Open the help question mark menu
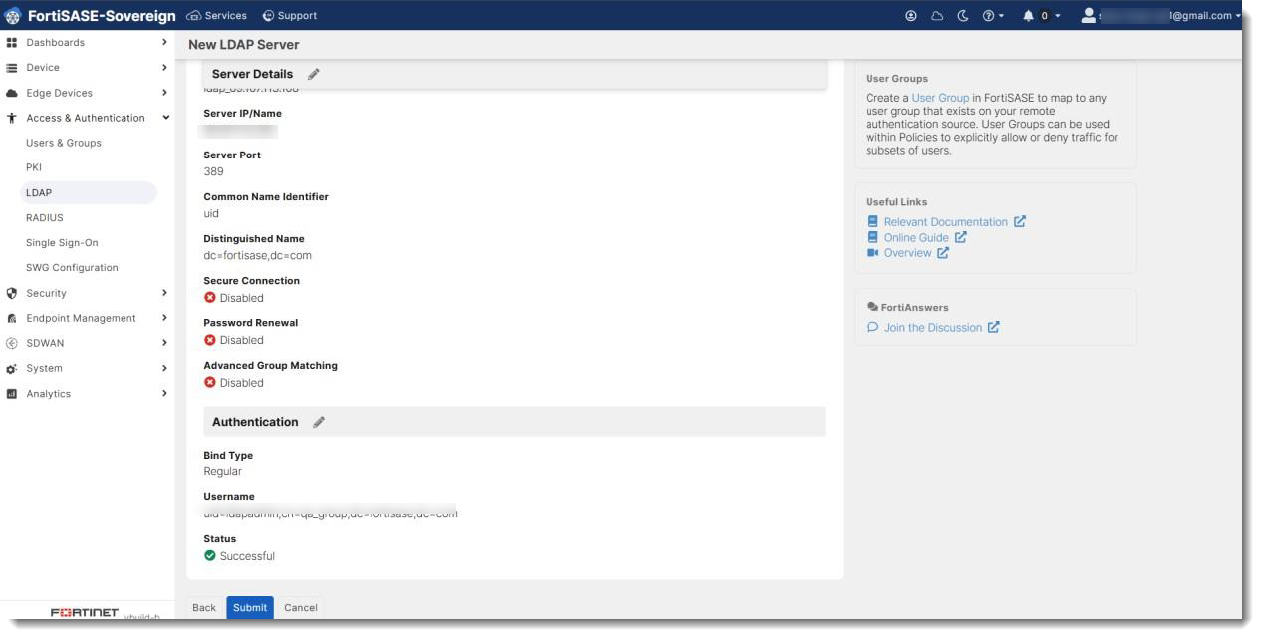 [993, 16]
